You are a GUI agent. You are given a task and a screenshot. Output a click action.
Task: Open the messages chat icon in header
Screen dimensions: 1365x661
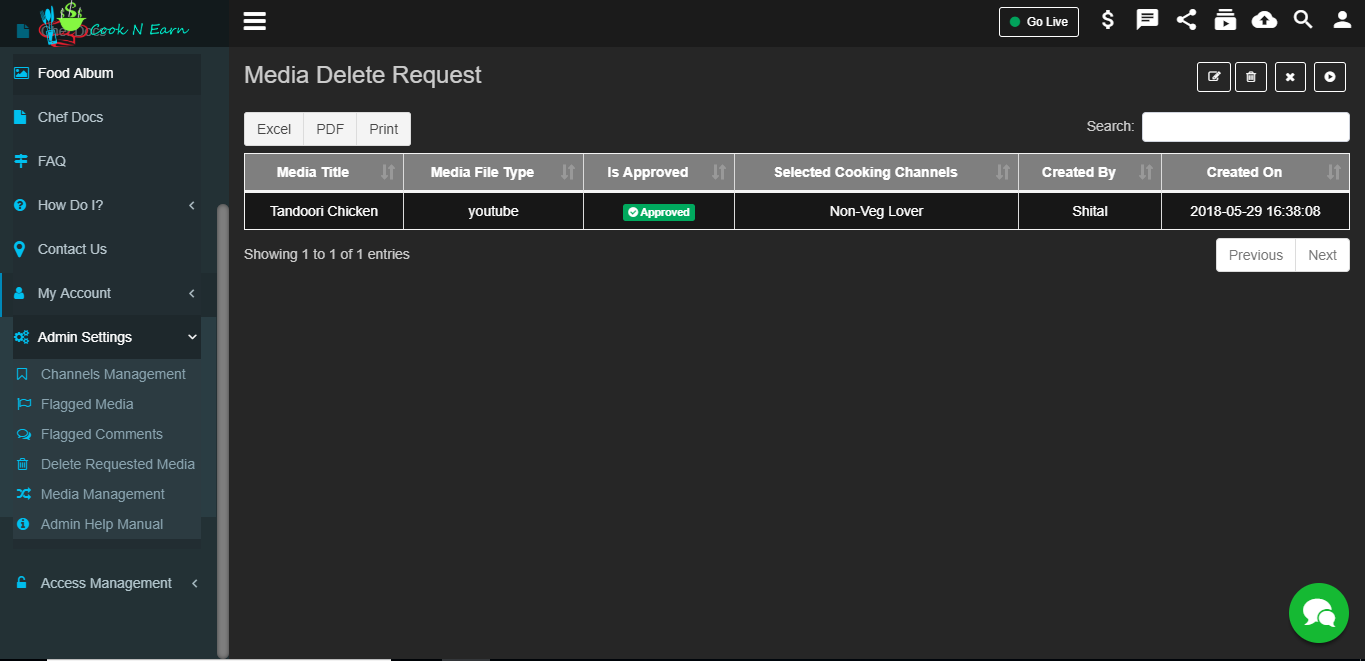[1147, 20]
